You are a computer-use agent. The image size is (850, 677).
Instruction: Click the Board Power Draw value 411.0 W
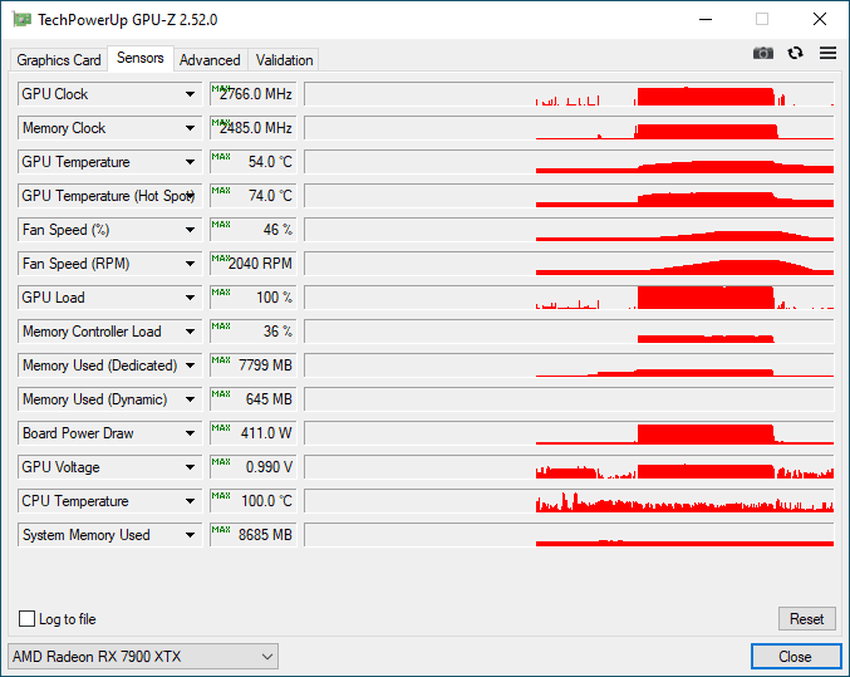[253, 433]
